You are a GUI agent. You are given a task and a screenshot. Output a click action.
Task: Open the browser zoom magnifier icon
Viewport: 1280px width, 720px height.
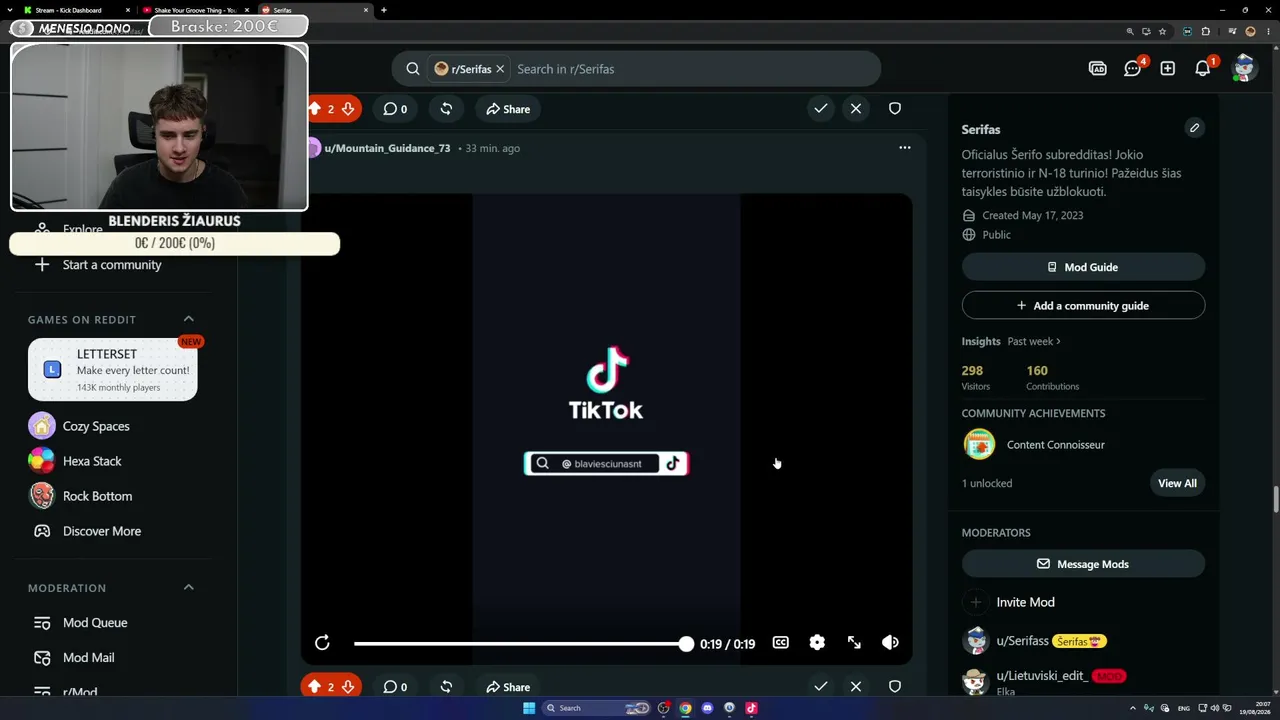tap(1130, 32)
